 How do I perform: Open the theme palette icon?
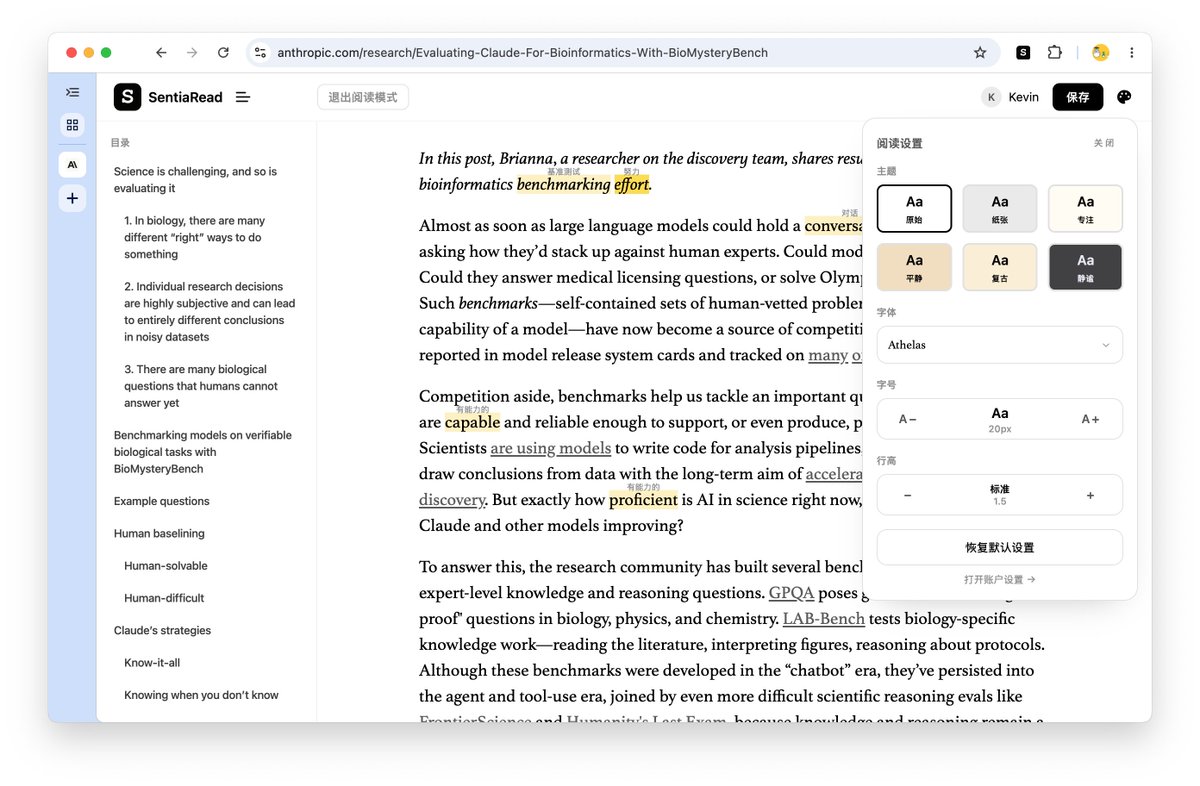click(x=1124, y=97)
